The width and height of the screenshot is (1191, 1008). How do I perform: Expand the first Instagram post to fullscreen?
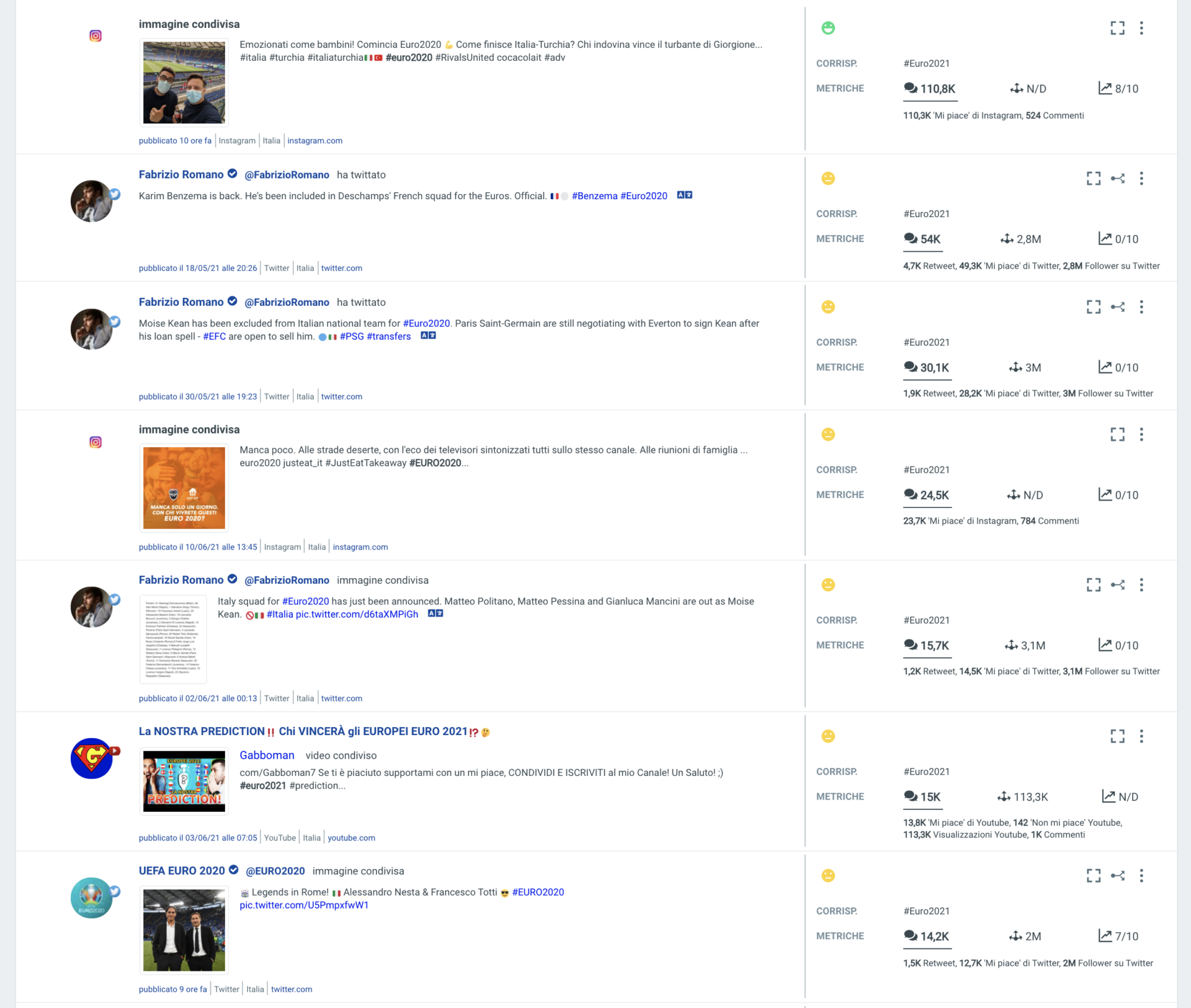tap(1117, 28)
